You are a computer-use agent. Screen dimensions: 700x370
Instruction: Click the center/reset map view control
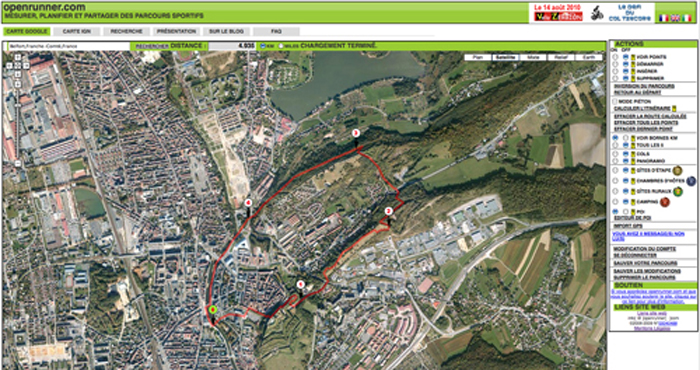(x=18, y=66)
